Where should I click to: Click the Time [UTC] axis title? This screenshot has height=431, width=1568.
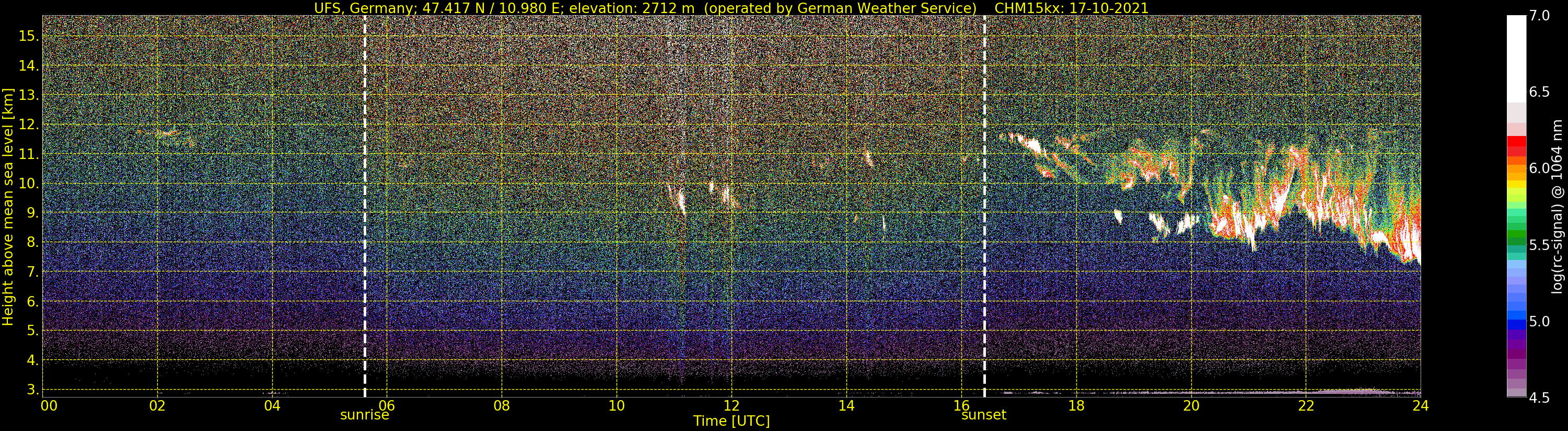[731, 421]
